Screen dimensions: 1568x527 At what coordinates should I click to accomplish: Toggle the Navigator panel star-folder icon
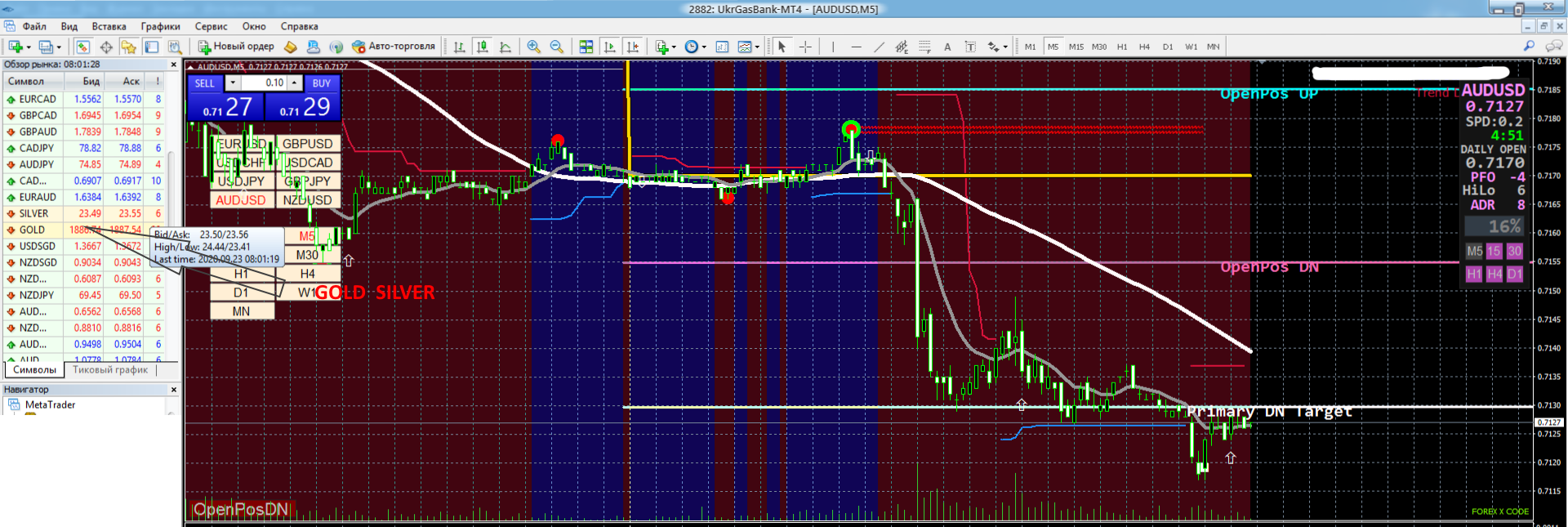pos(128,47)
